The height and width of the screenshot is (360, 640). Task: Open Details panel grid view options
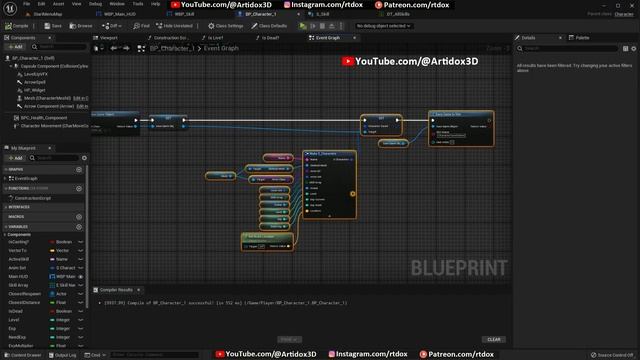[625, 49]
